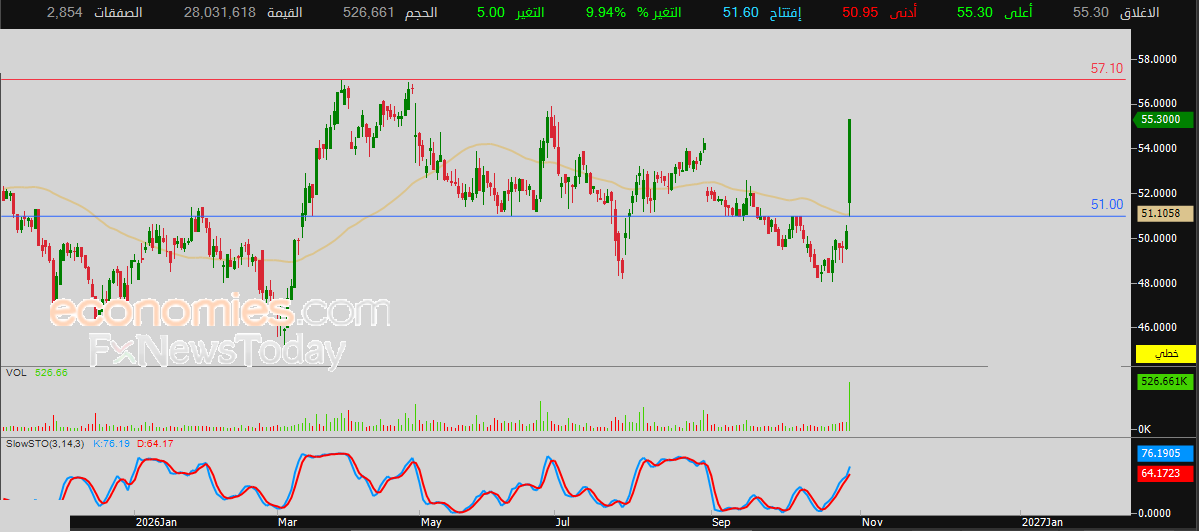Image resolution: width=1199 pixels, height=532 pixels.
Task: Click the blue 76.1905 stochastic value
Action: 1166,452
